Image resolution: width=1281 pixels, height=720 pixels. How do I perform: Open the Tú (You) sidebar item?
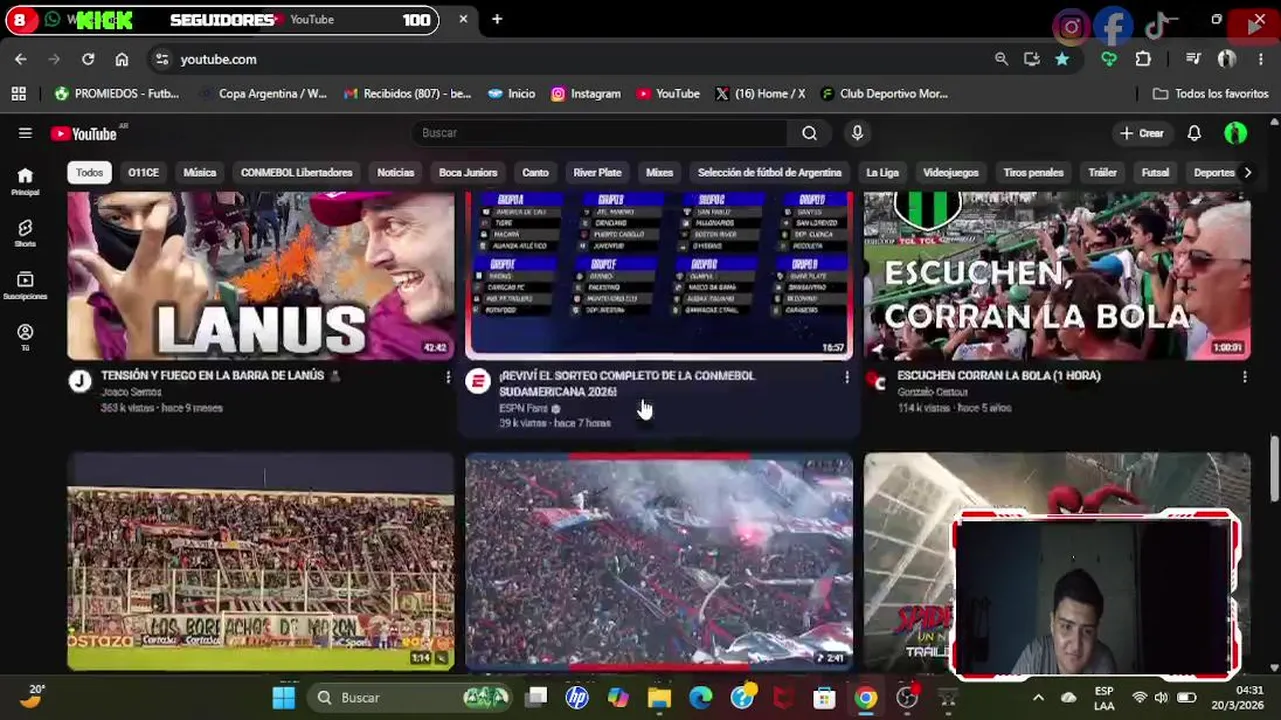(25, 337)
